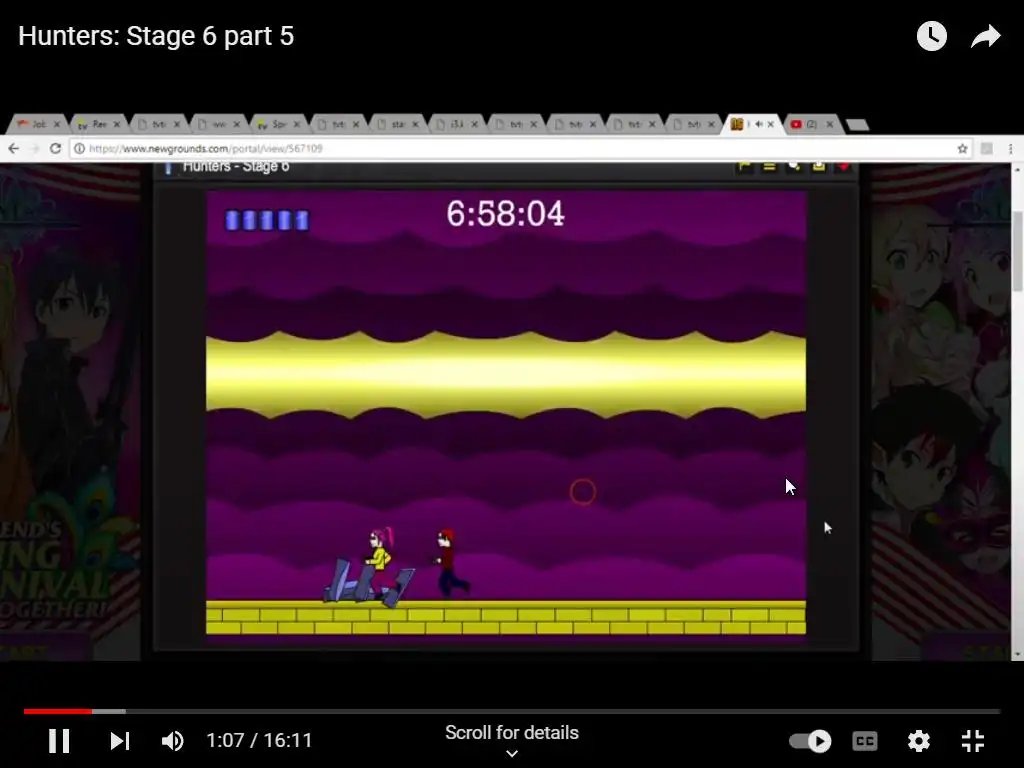Pause the video playback

click(59, 741)
